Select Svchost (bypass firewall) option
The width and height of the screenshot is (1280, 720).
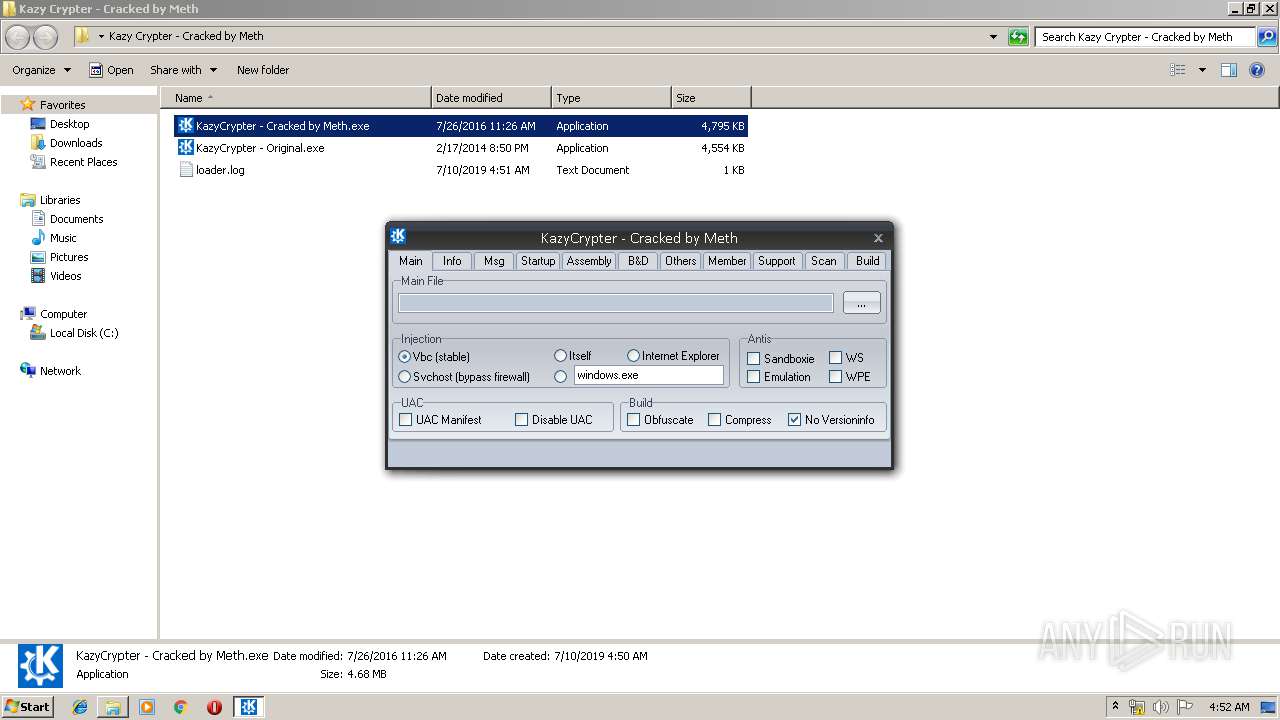(x=404, y=377)
